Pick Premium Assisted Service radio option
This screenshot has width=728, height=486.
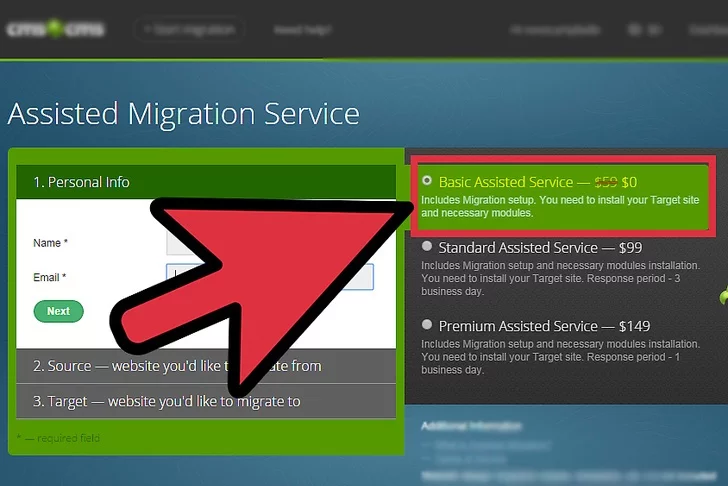(428, 325)
